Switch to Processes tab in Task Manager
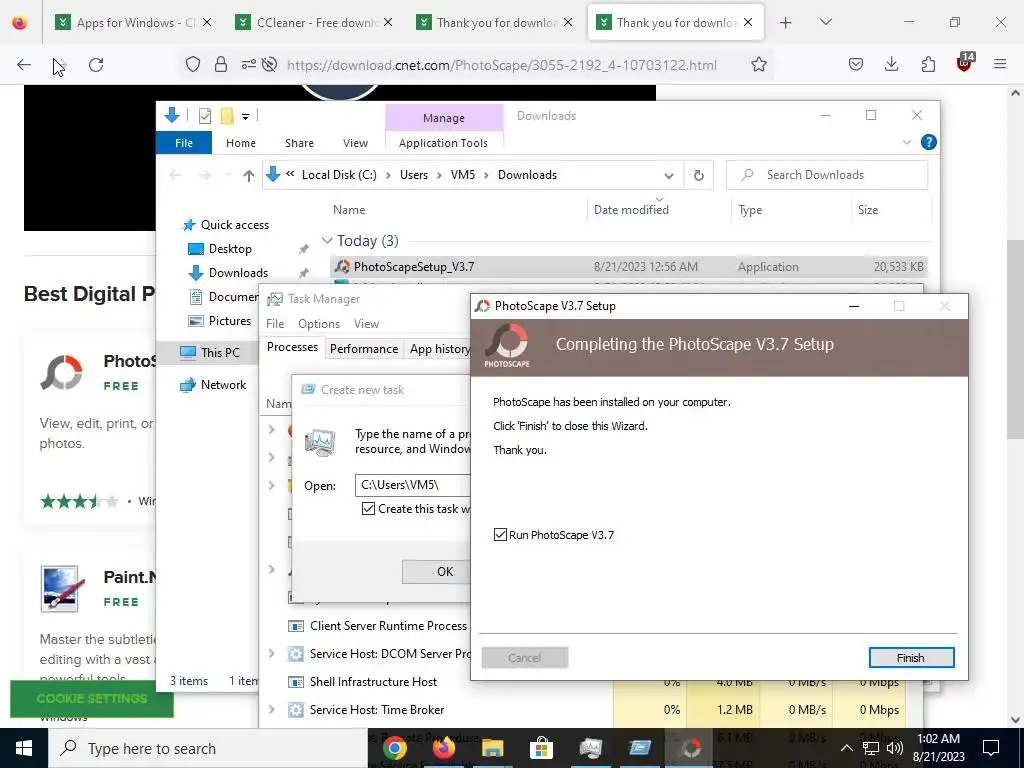The image size is (1024, 768). tap(292, 347)
